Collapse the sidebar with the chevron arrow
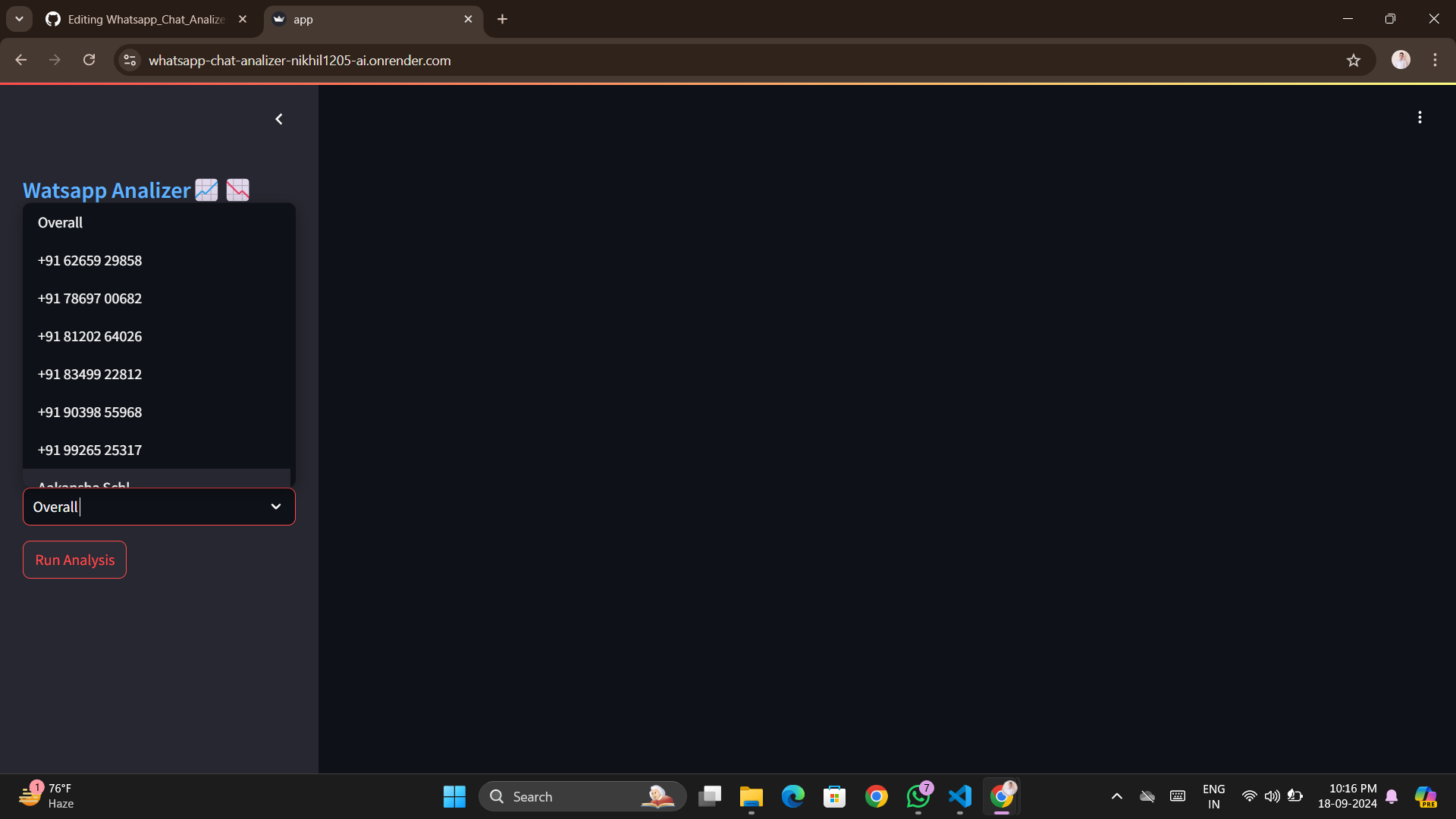The image size is (1456, 819). pyautogui.click(x=279, y=119)
